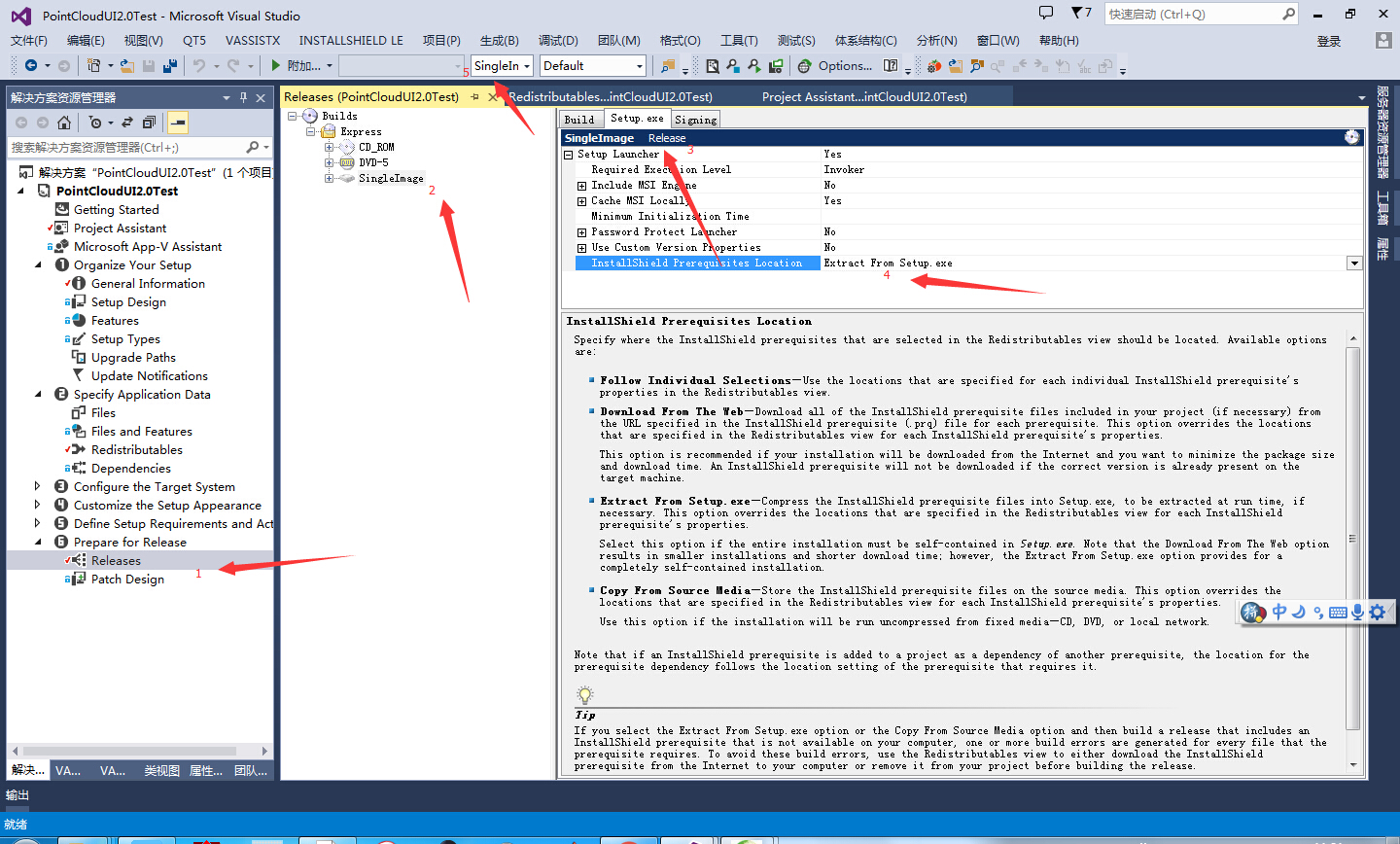This screenshot has width=1400, height=844.
Task: Expand the Use Custom Version Properties row
Action: click(x=581, y=248)
